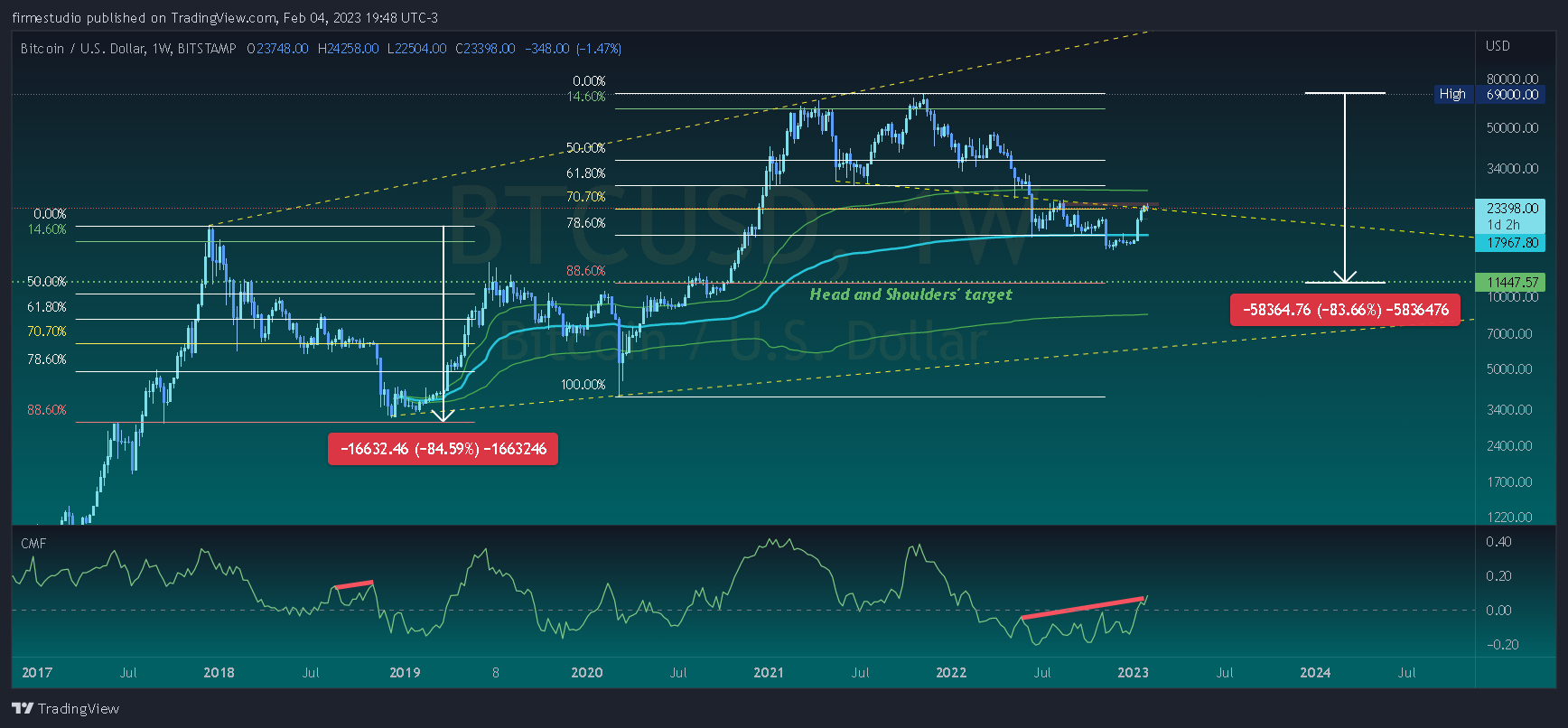Viewport: 1568px width, 728px height.
Task: Click the 50.00% label of left Fibonacci
Action: 47,282
